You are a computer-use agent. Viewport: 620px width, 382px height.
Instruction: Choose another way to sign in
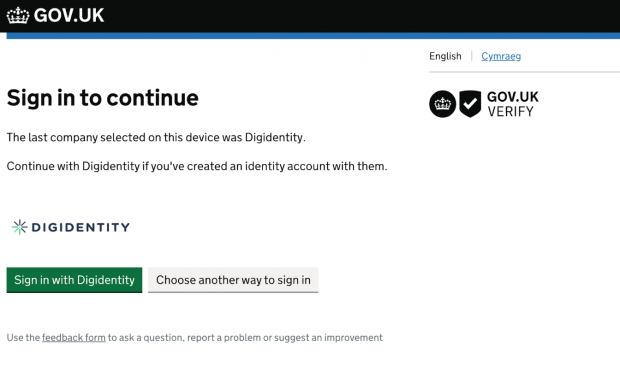[233, 280]
